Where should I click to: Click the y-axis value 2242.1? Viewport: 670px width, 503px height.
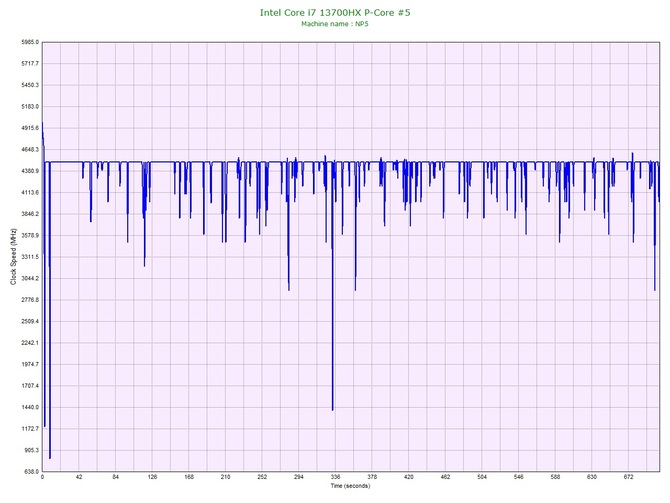coord(30,343)
